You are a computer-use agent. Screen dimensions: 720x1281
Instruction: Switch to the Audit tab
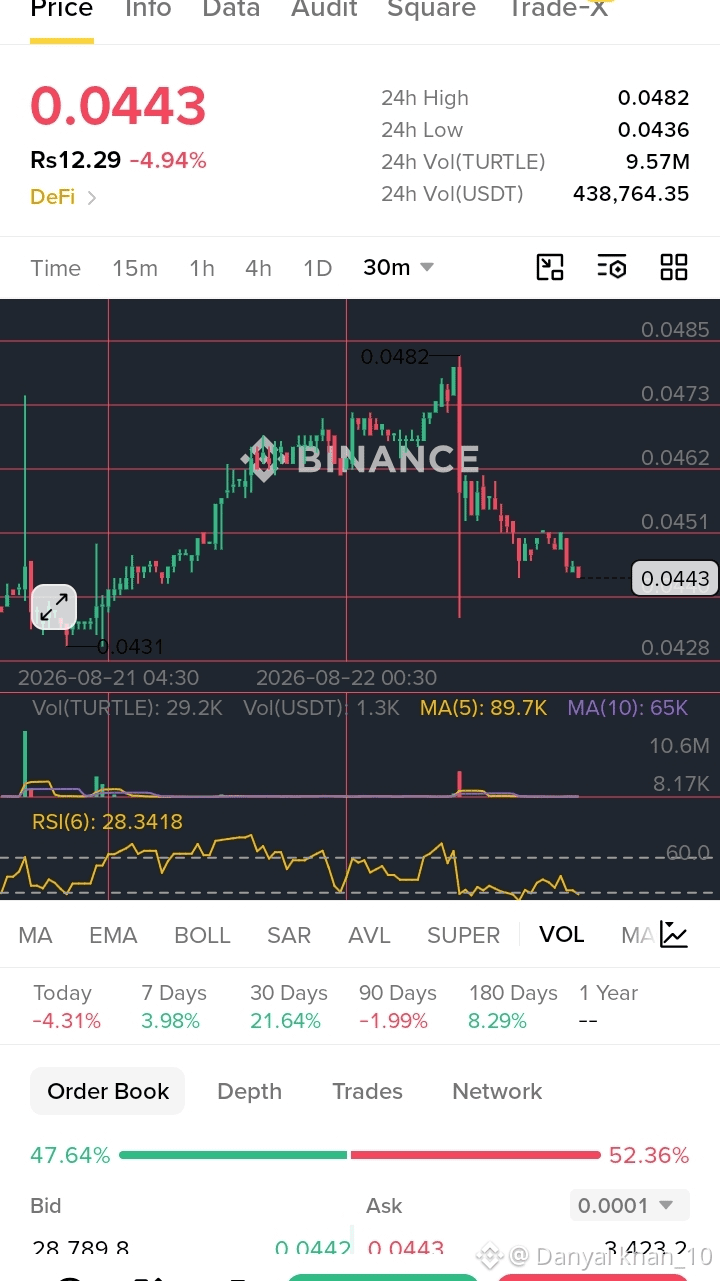pyautogui.click(x=324, y=9)
